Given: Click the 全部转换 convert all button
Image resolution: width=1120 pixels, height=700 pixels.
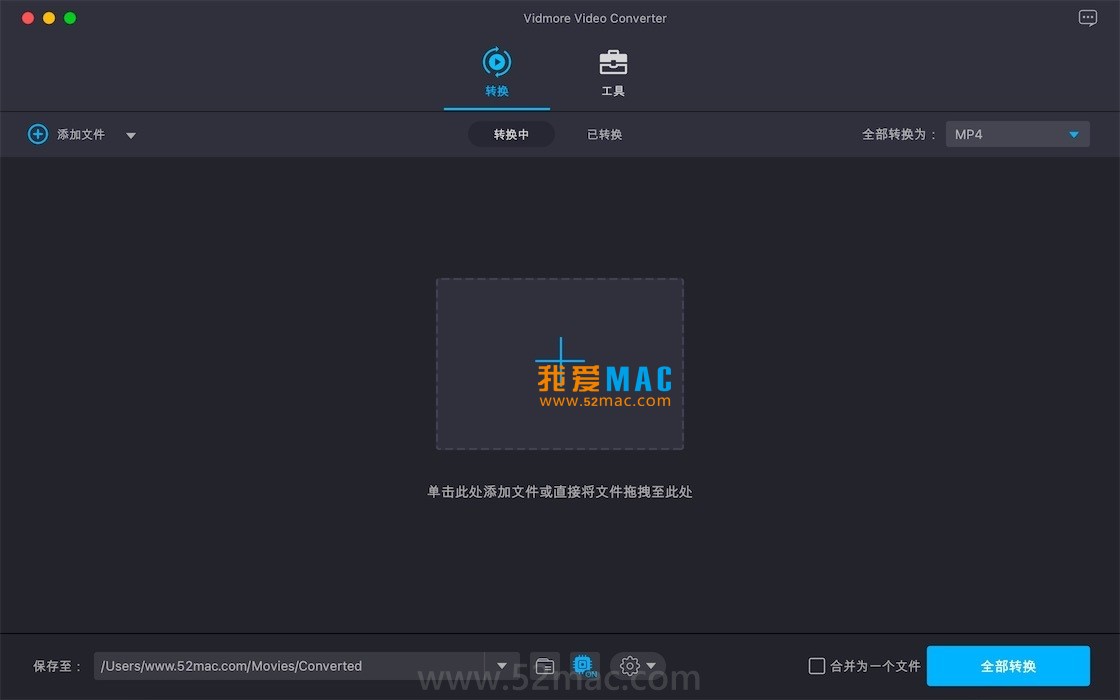Looking at the screenshot, I should [x=1008, y=666].
